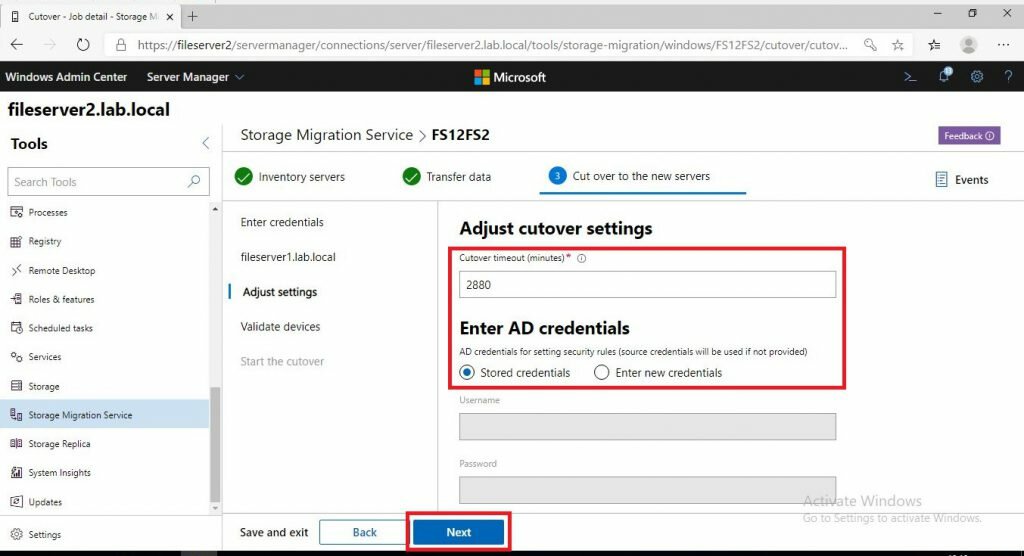Click the Feedback button

click(969, 136)
